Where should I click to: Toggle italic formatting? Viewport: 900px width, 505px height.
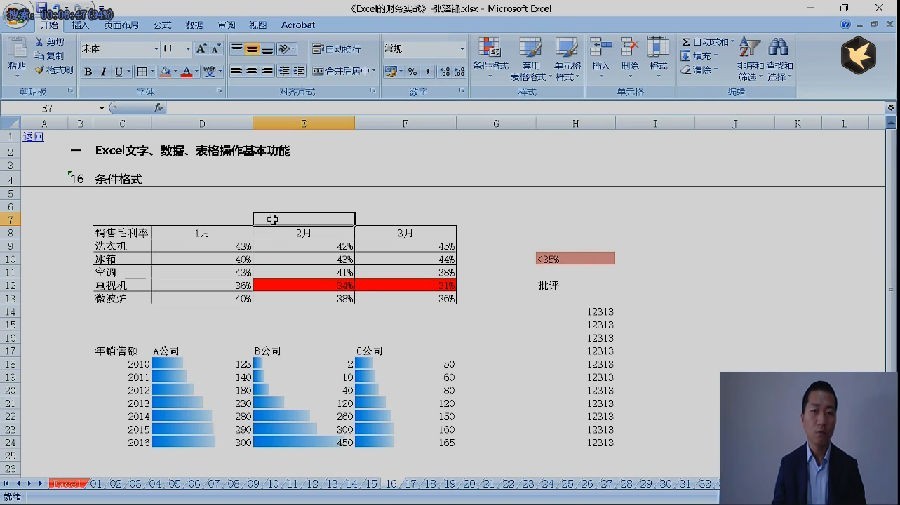[x=103, y=72]
